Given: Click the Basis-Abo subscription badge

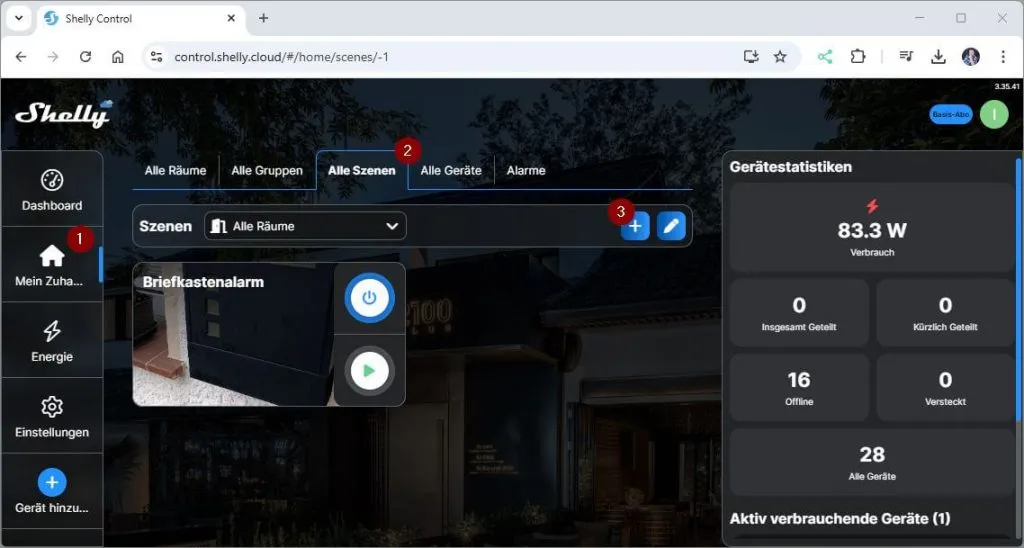Looking at the screenshot, I should click(950, 114).
